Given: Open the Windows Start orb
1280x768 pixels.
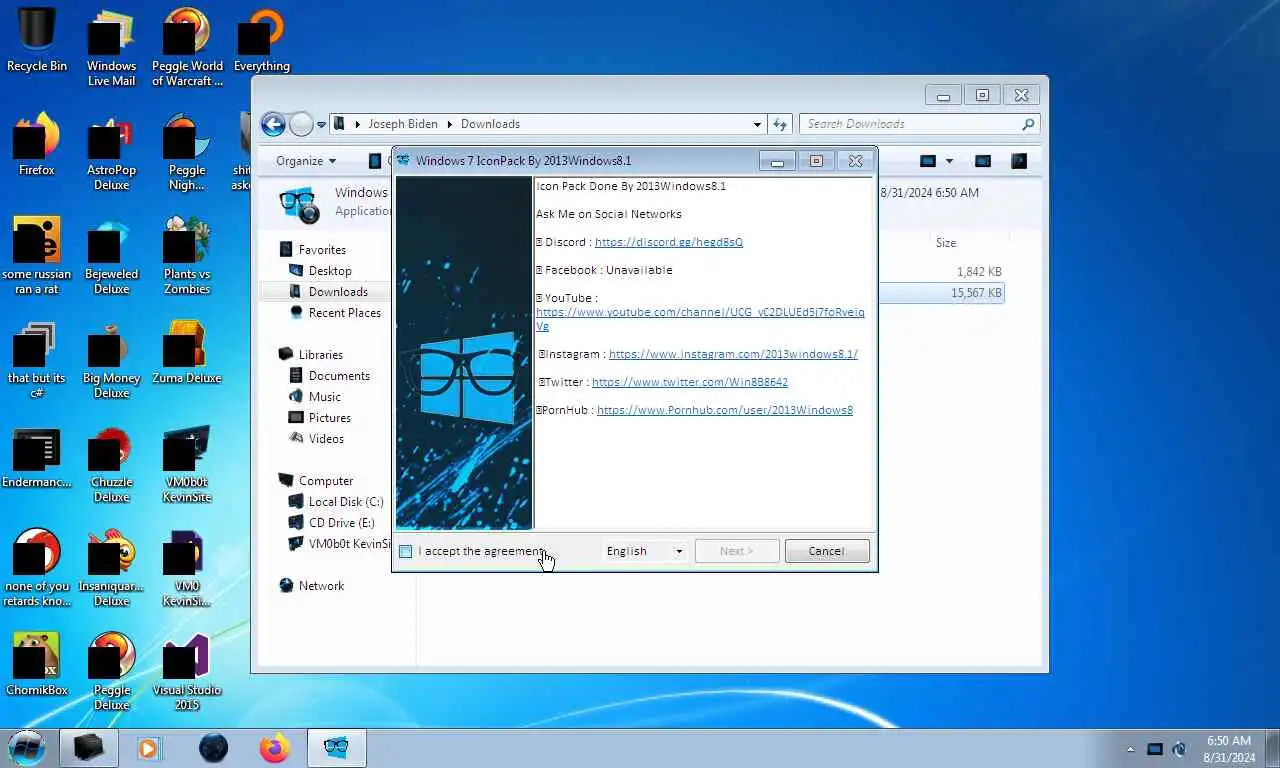Looking at the screenshot, I should click(x=27, y=747).
